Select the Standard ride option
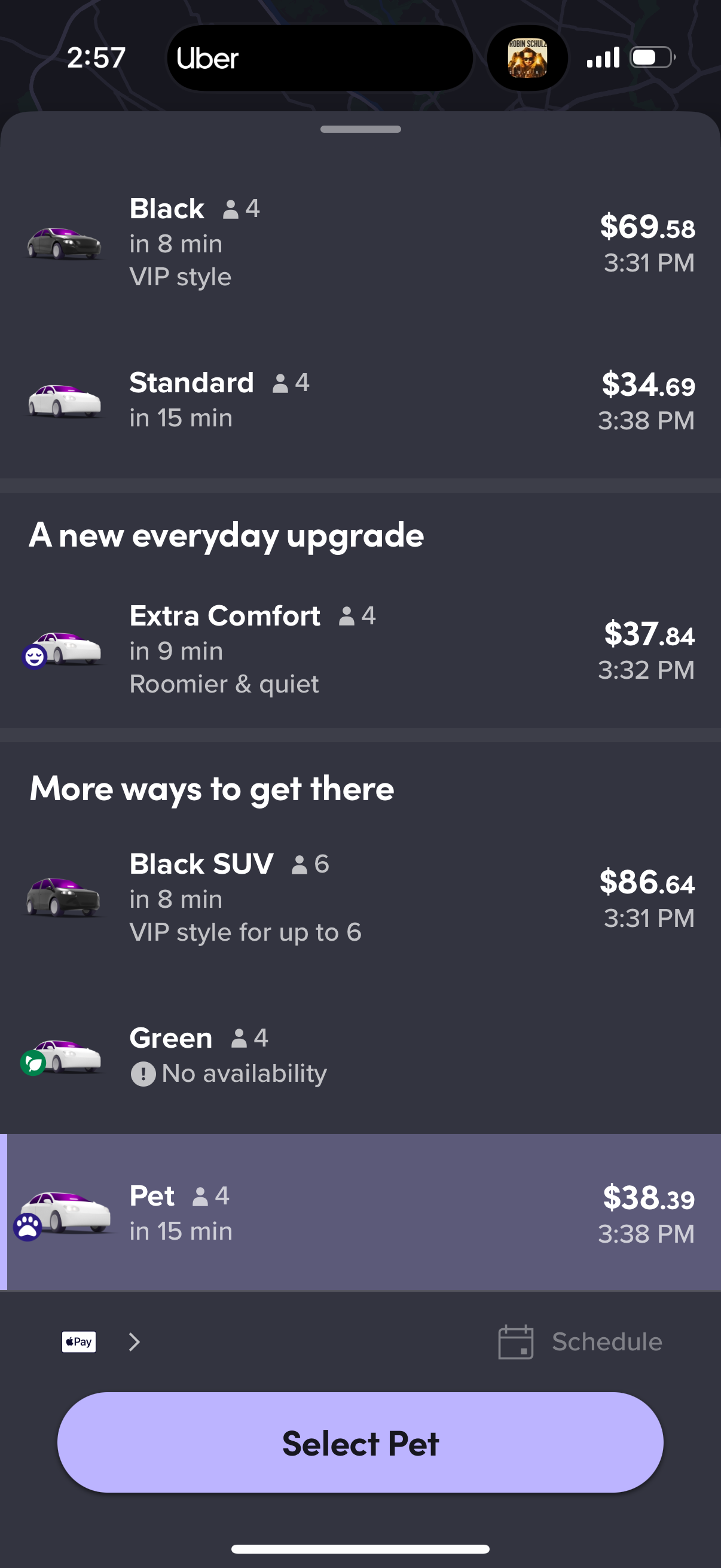This screenshot has width=721, height=1568. tap(360, 400)
